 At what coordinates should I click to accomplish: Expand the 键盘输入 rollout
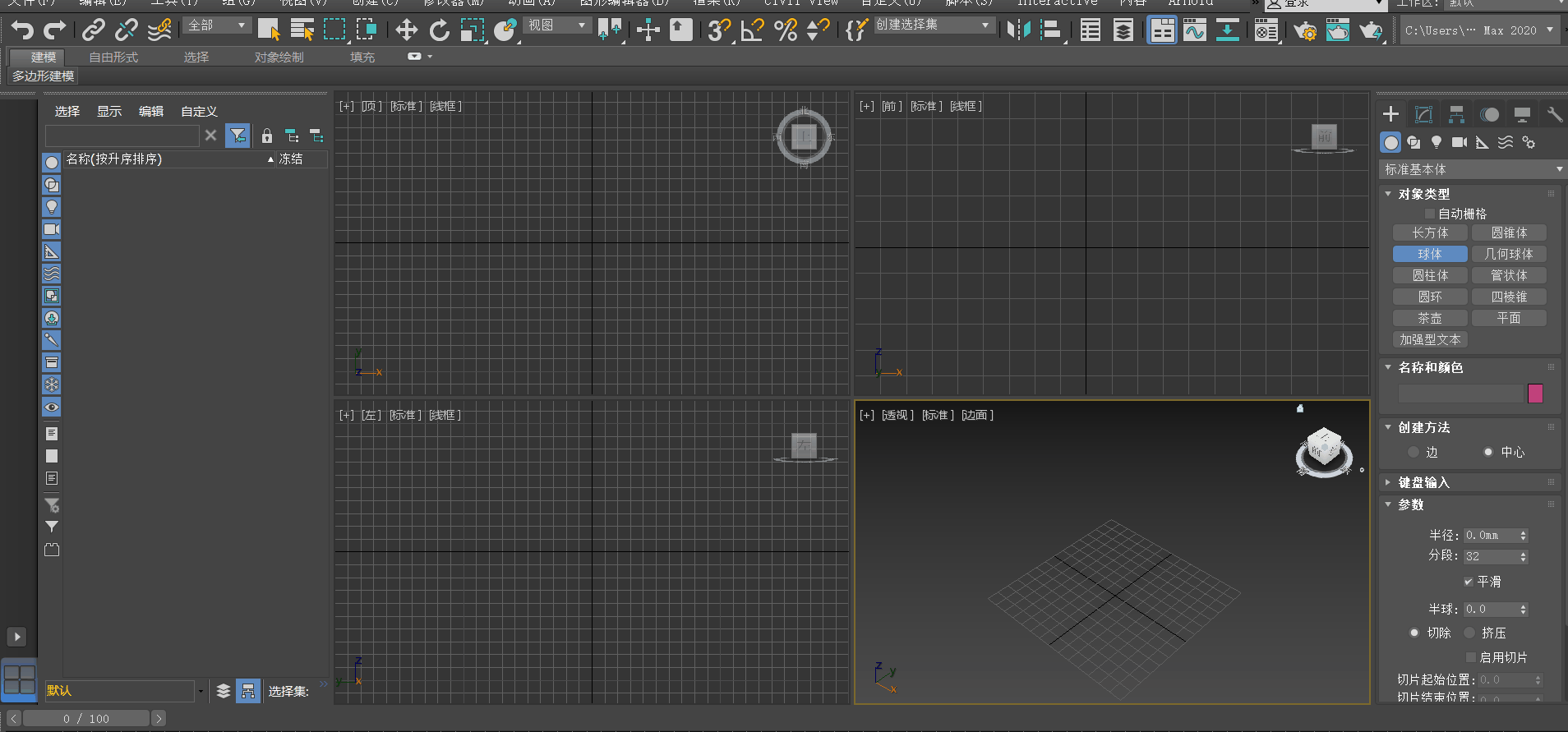pos(1423,482)
